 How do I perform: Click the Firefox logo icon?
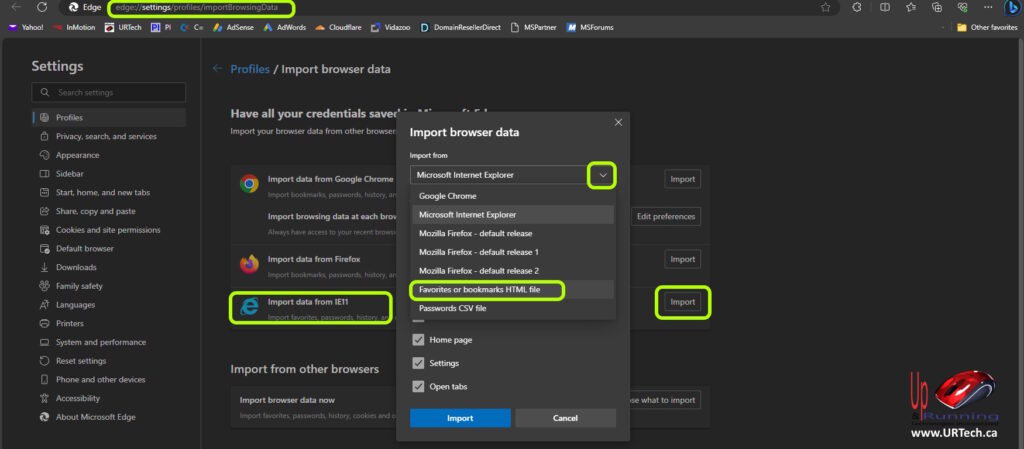click(x=249, y=264)
